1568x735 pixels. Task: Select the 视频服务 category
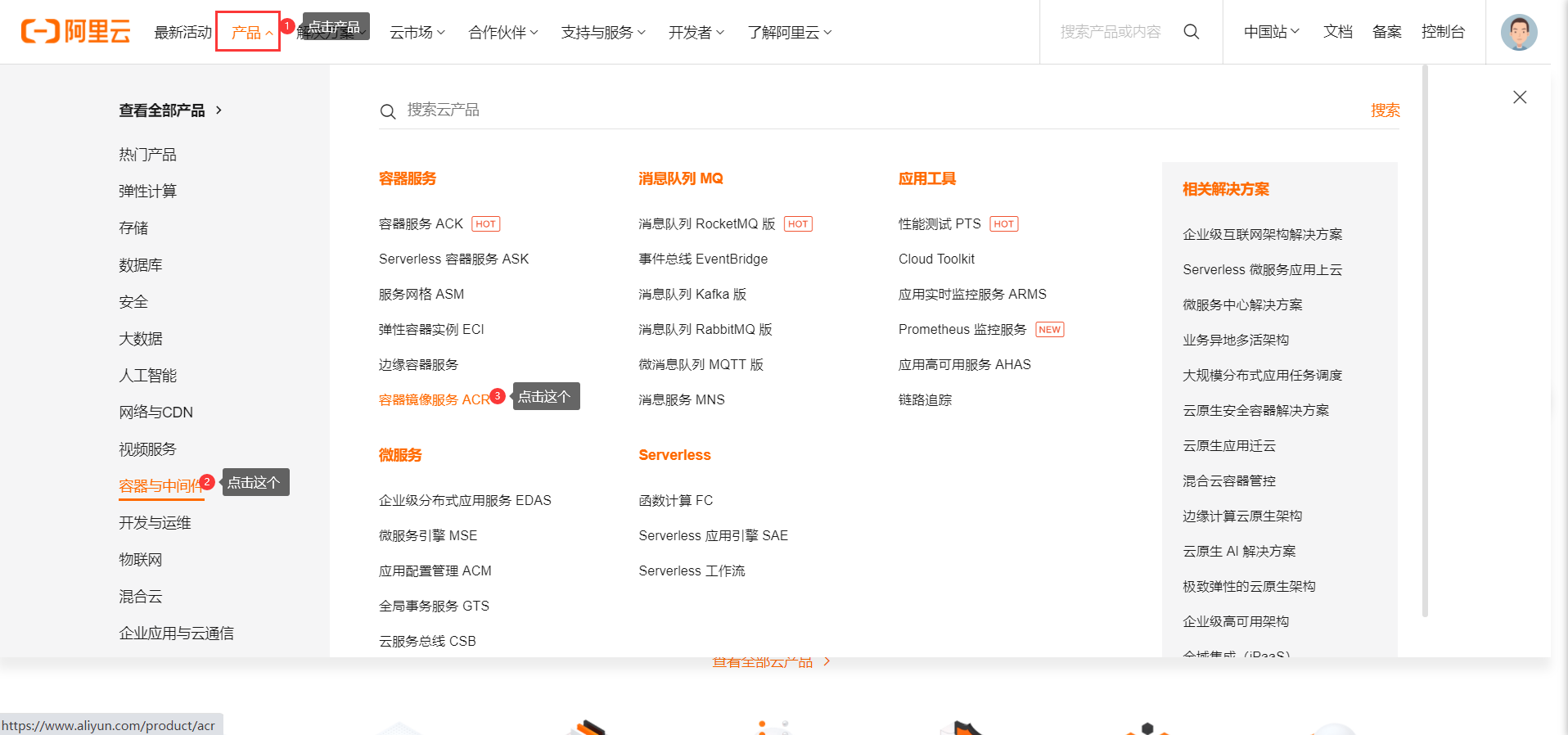147,449
